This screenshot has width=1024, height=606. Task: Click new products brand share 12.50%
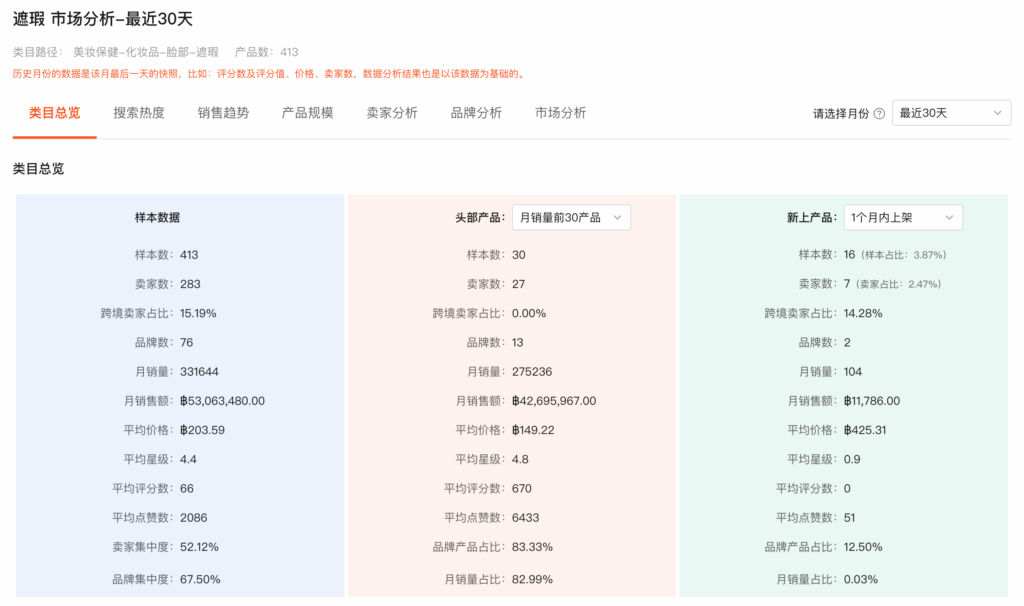(x=863, y=547)
